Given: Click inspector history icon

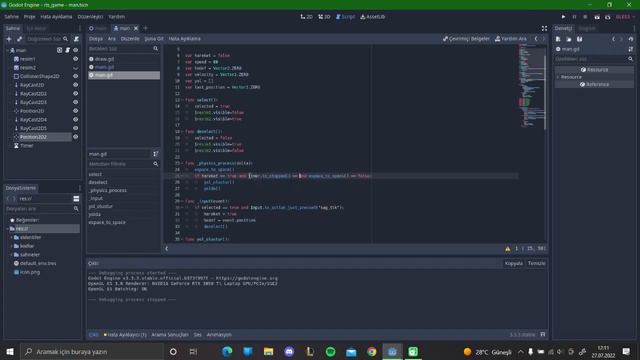Looking at the screenshot, I should click(x=631, y=39).
